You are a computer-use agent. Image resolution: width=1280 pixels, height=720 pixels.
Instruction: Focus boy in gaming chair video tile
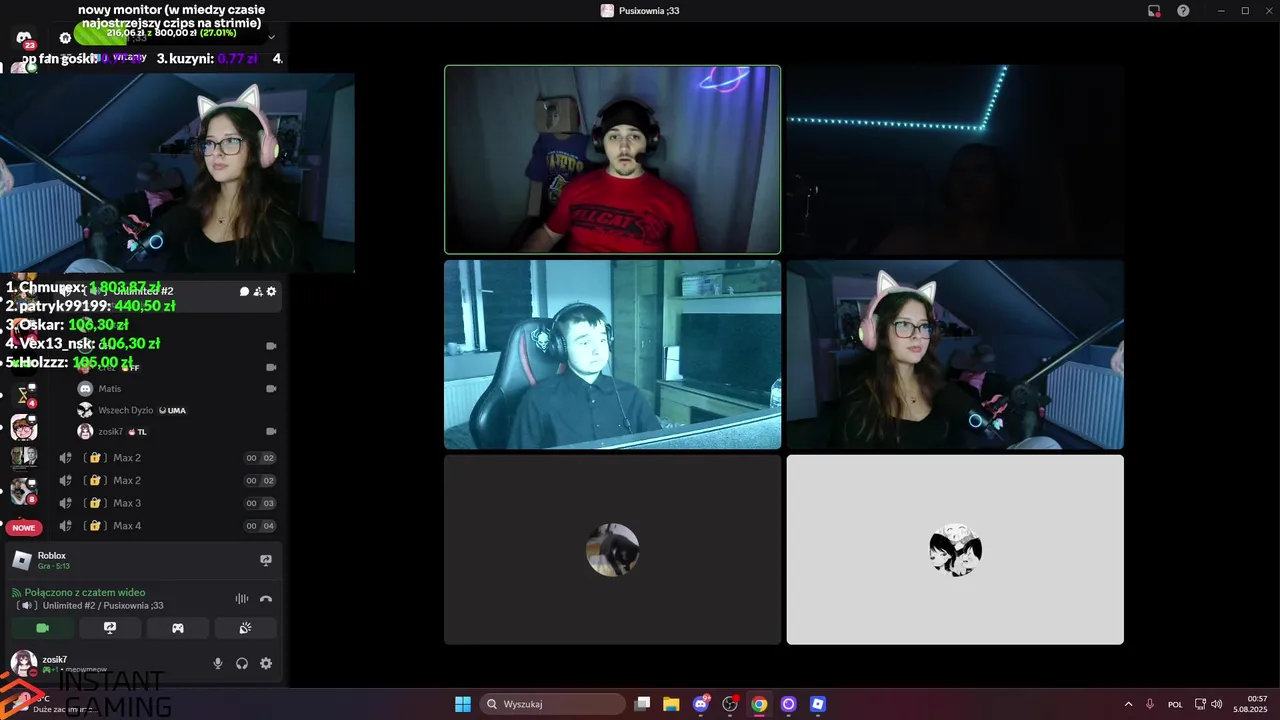612,355
